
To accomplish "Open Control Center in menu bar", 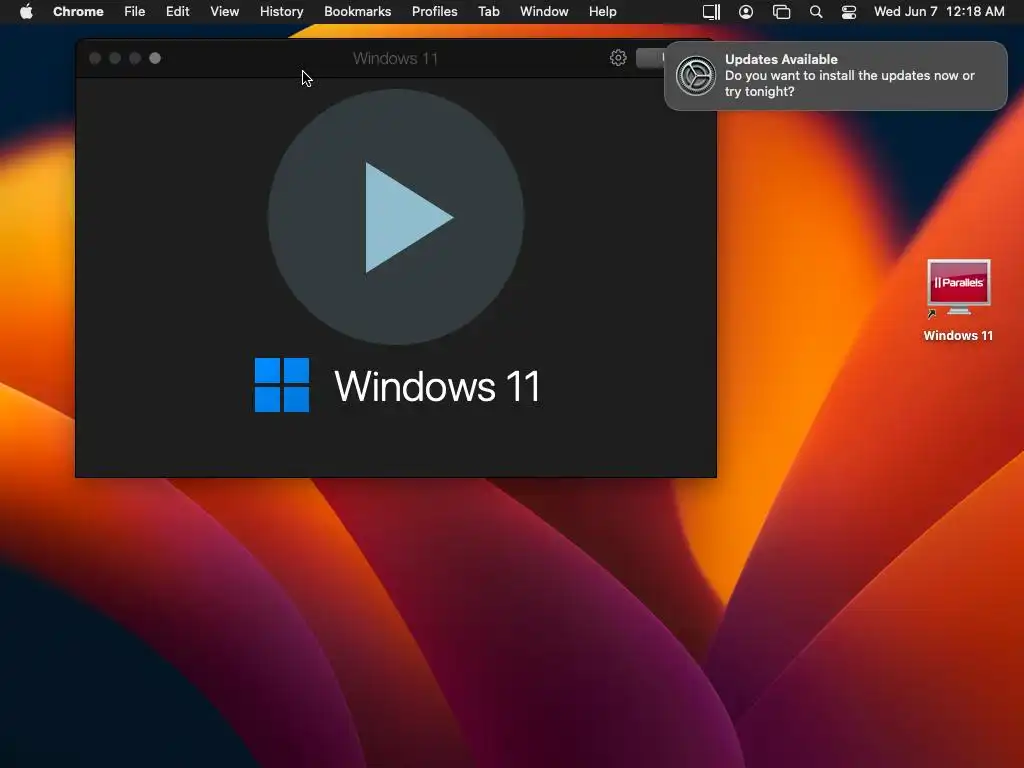I will pos(848,11).
